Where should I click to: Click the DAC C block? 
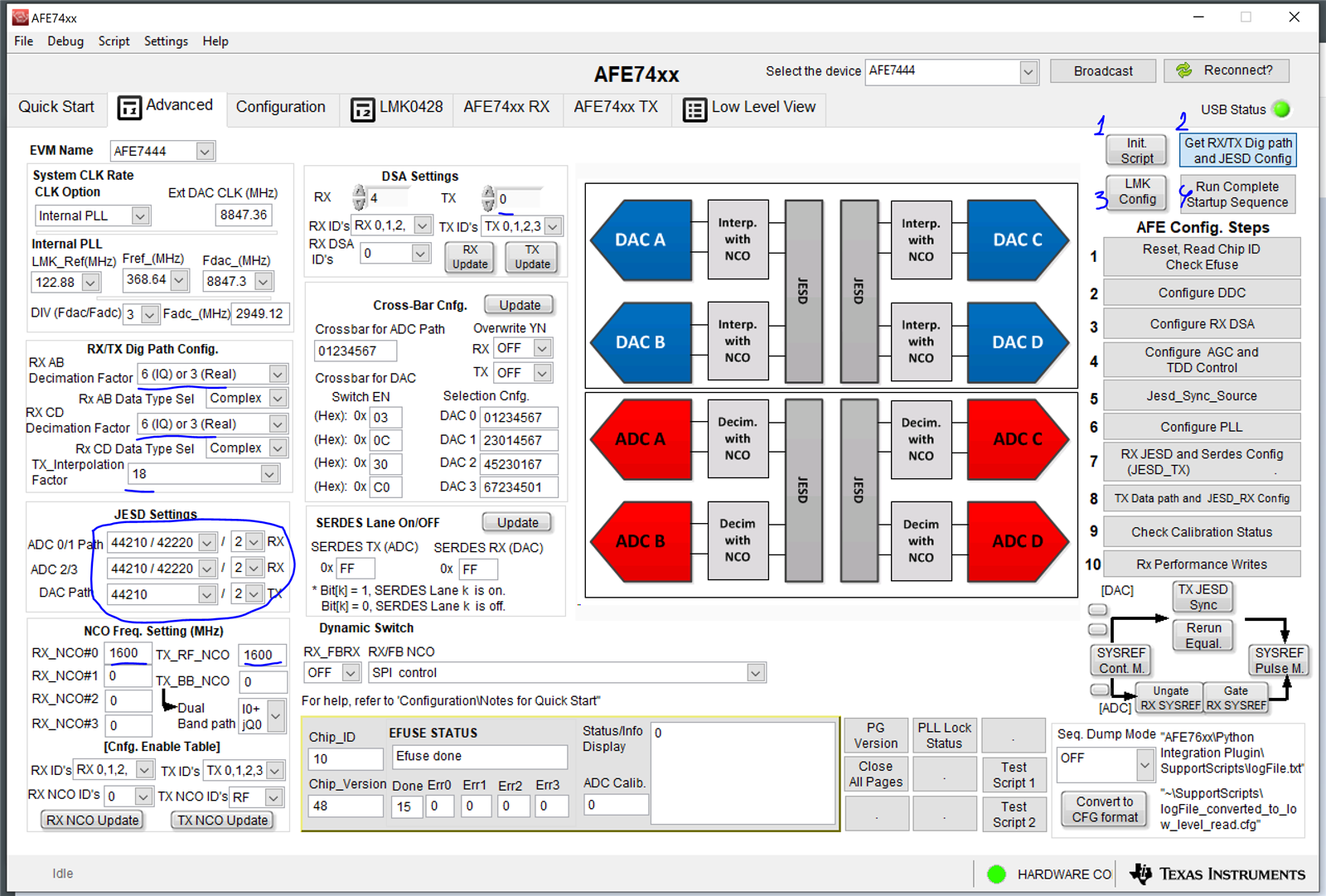(1019, 240)
